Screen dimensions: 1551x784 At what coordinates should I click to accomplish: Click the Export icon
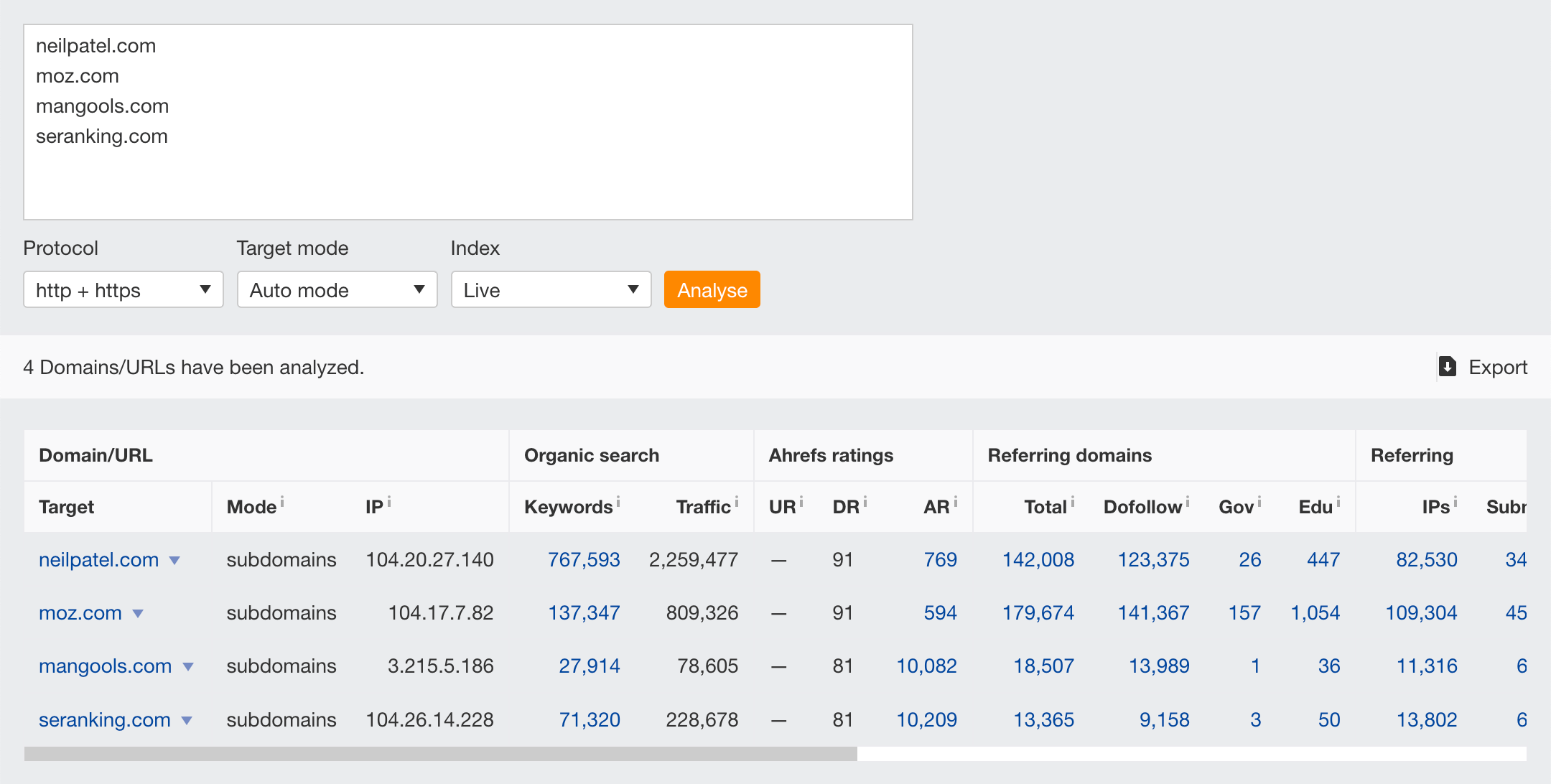point(1447,367)
